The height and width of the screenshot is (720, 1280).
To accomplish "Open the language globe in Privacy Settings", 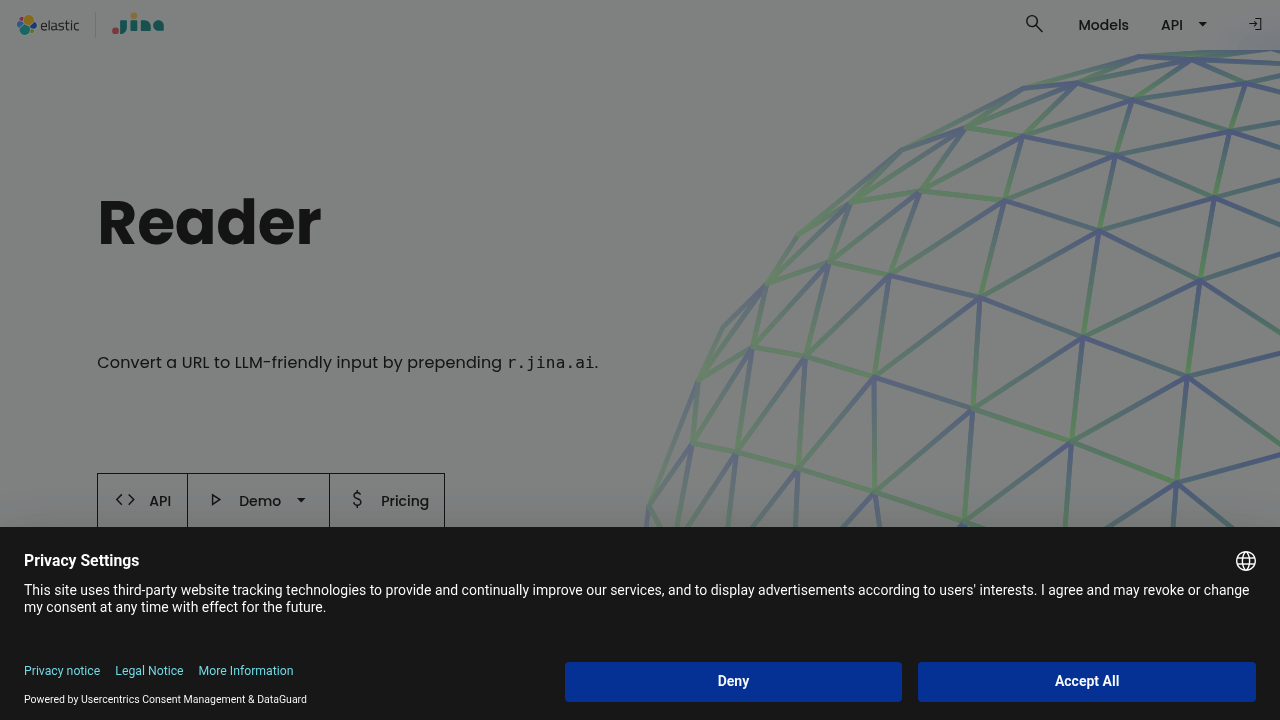I will [1246, 561].
